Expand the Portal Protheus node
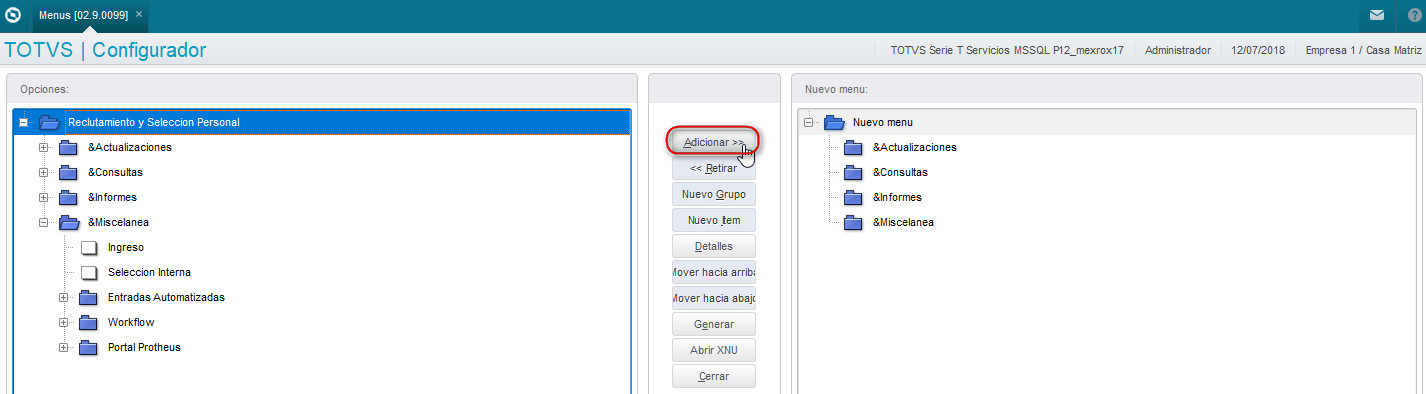The height and width of the screenshot is (394, 1426). [x=63, y=348]
